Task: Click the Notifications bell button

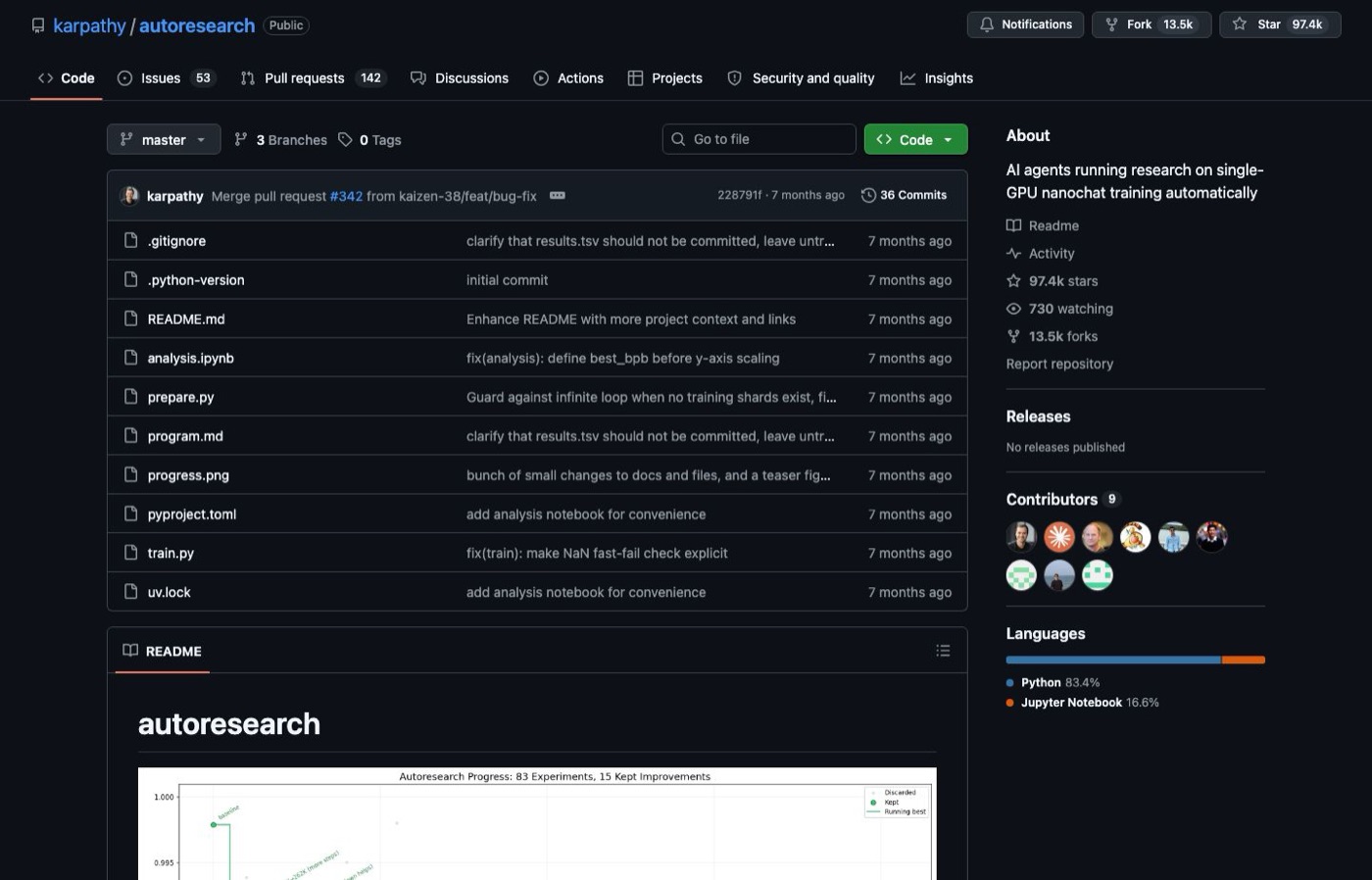Action: point(1026,24)
